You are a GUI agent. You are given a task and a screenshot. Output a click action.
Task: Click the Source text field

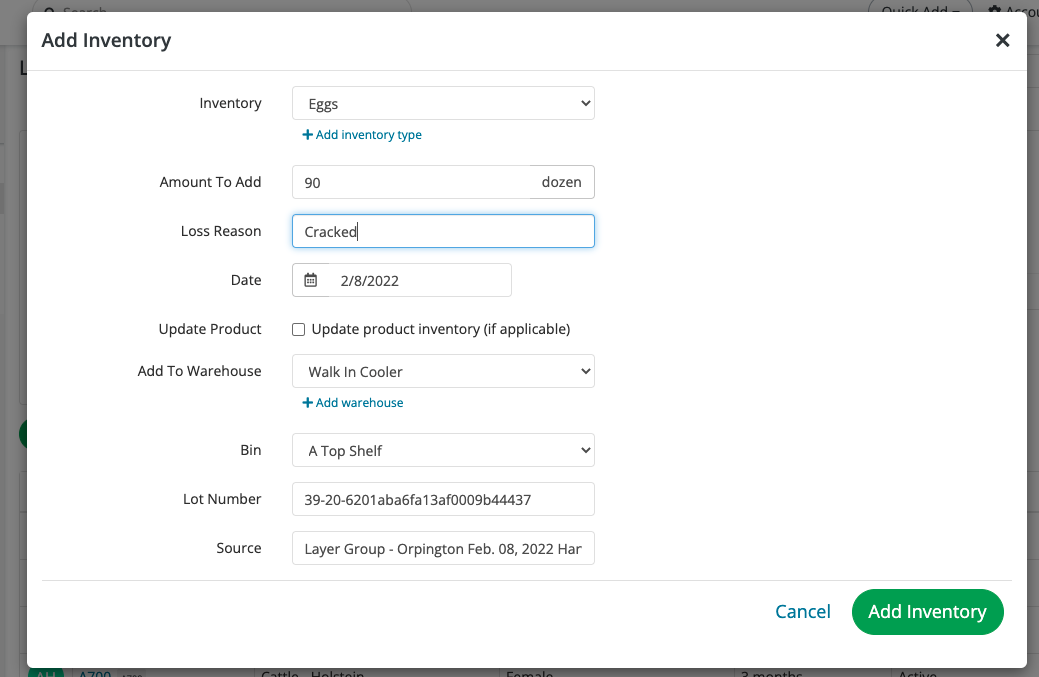point(443,548)
